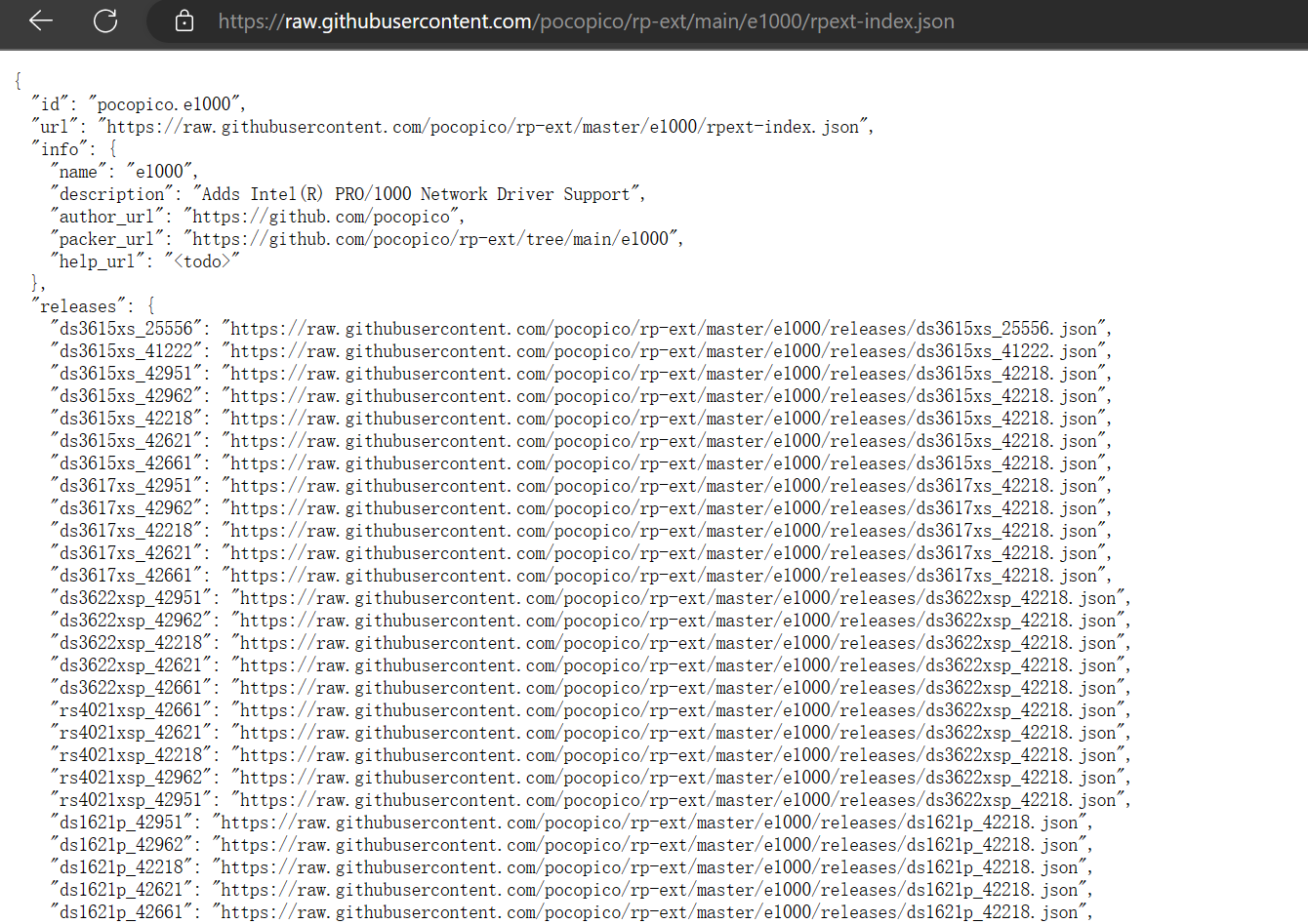
Task: Click the ds3615xs_41222 release entry
Action: point(581,351)
